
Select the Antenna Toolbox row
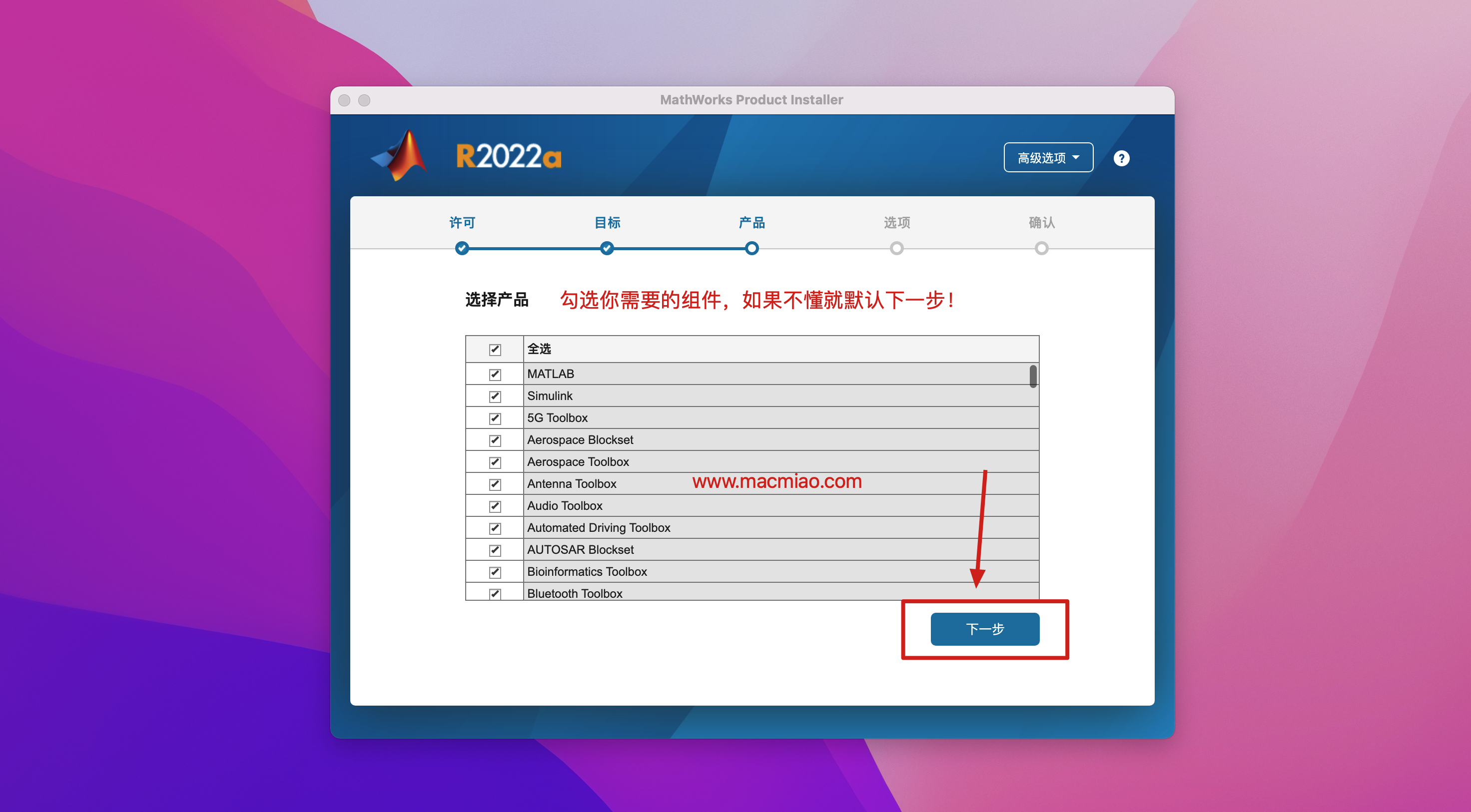point(572,484)
